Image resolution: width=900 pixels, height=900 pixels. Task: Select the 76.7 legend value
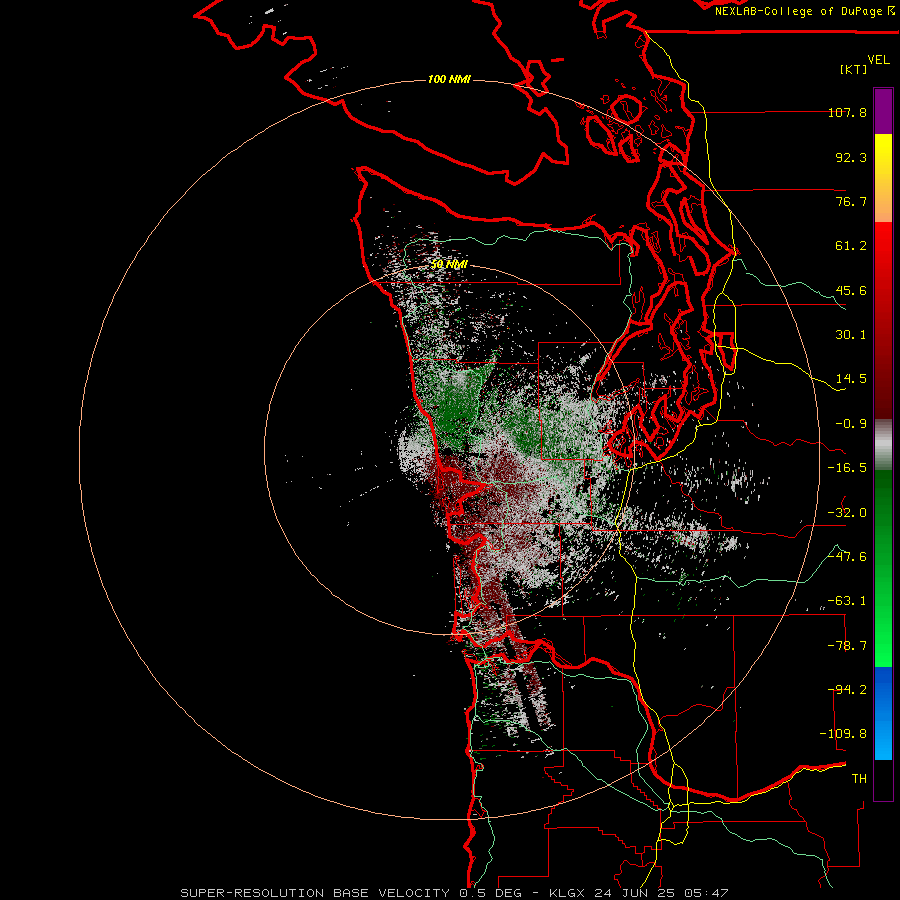(851, 201)
